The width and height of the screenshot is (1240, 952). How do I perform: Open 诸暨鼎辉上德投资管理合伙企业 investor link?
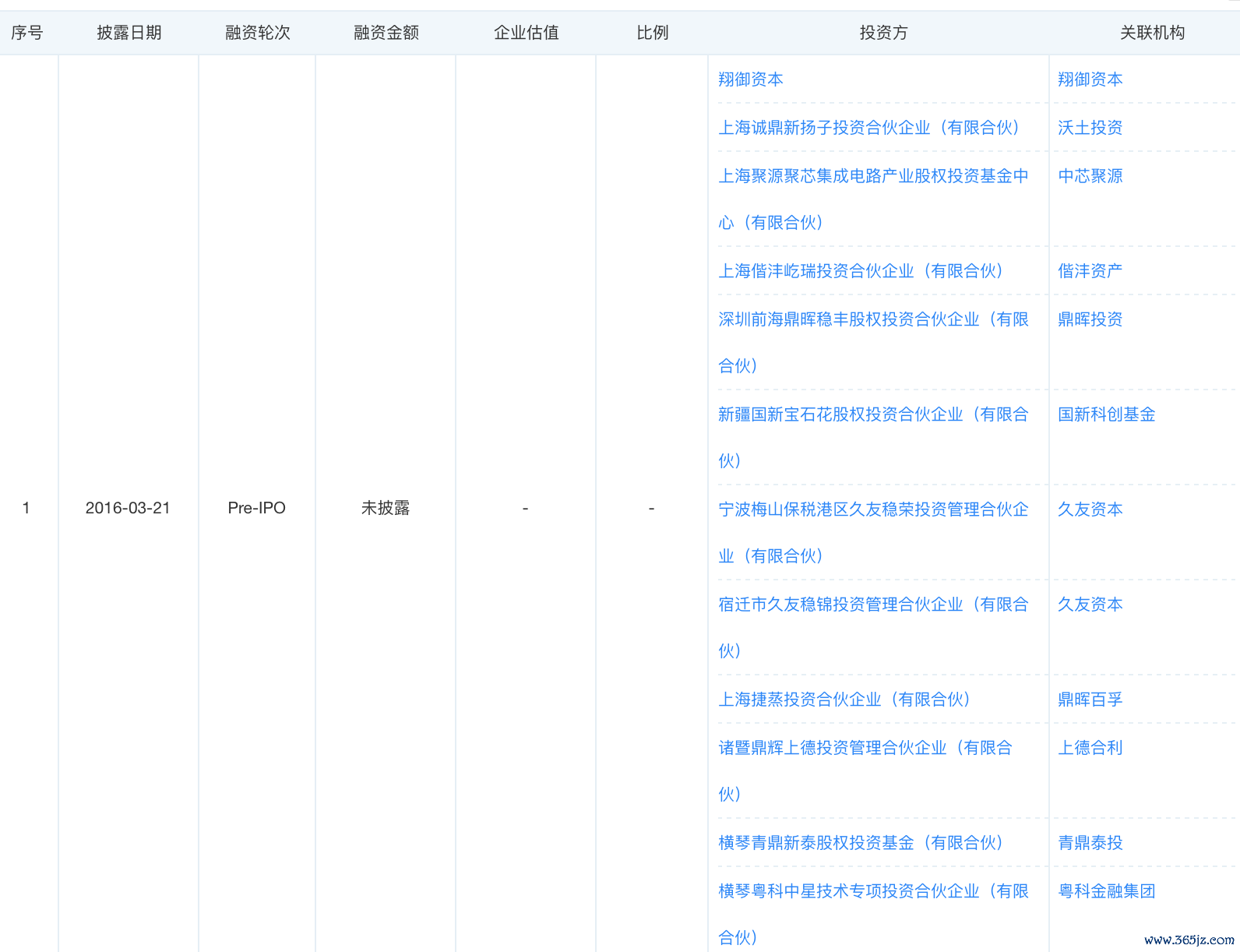(x=865, y=771)
